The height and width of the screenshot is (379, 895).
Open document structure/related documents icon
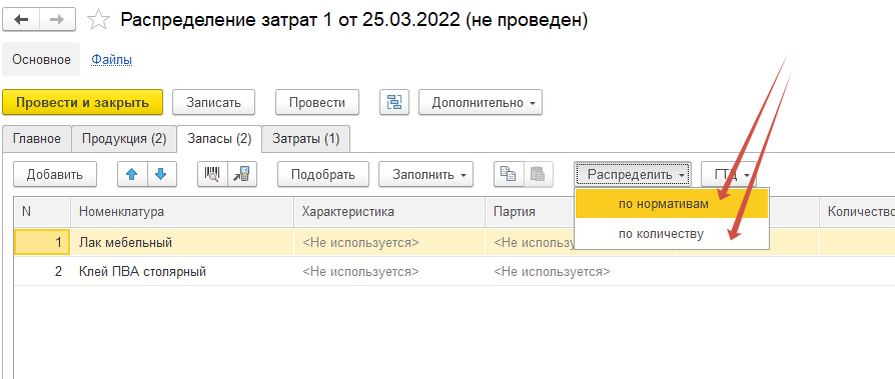pos(394,103)
